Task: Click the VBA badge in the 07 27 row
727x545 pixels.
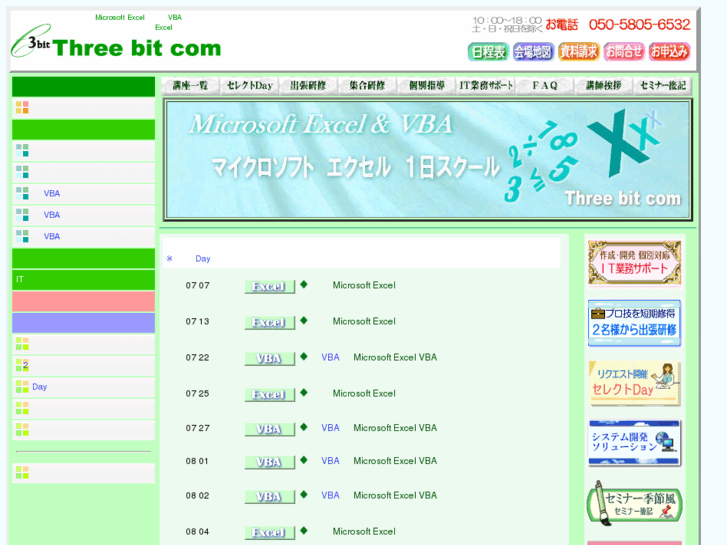Action: tap(269, 430)
